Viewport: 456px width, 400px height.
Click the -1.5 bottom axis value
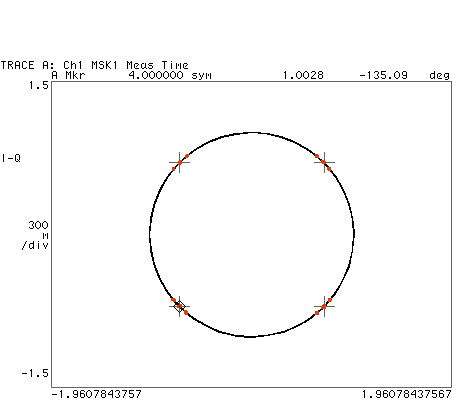[x=35, y=373]
